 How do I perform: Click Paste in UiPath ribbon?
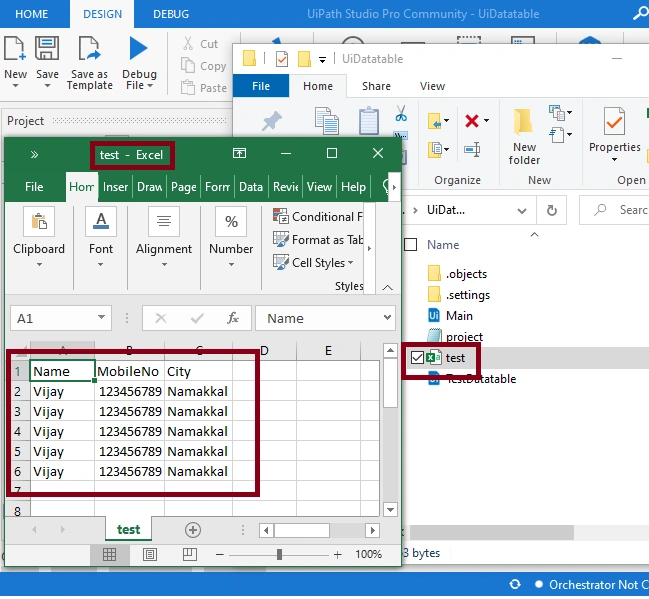tap(204, 88)
